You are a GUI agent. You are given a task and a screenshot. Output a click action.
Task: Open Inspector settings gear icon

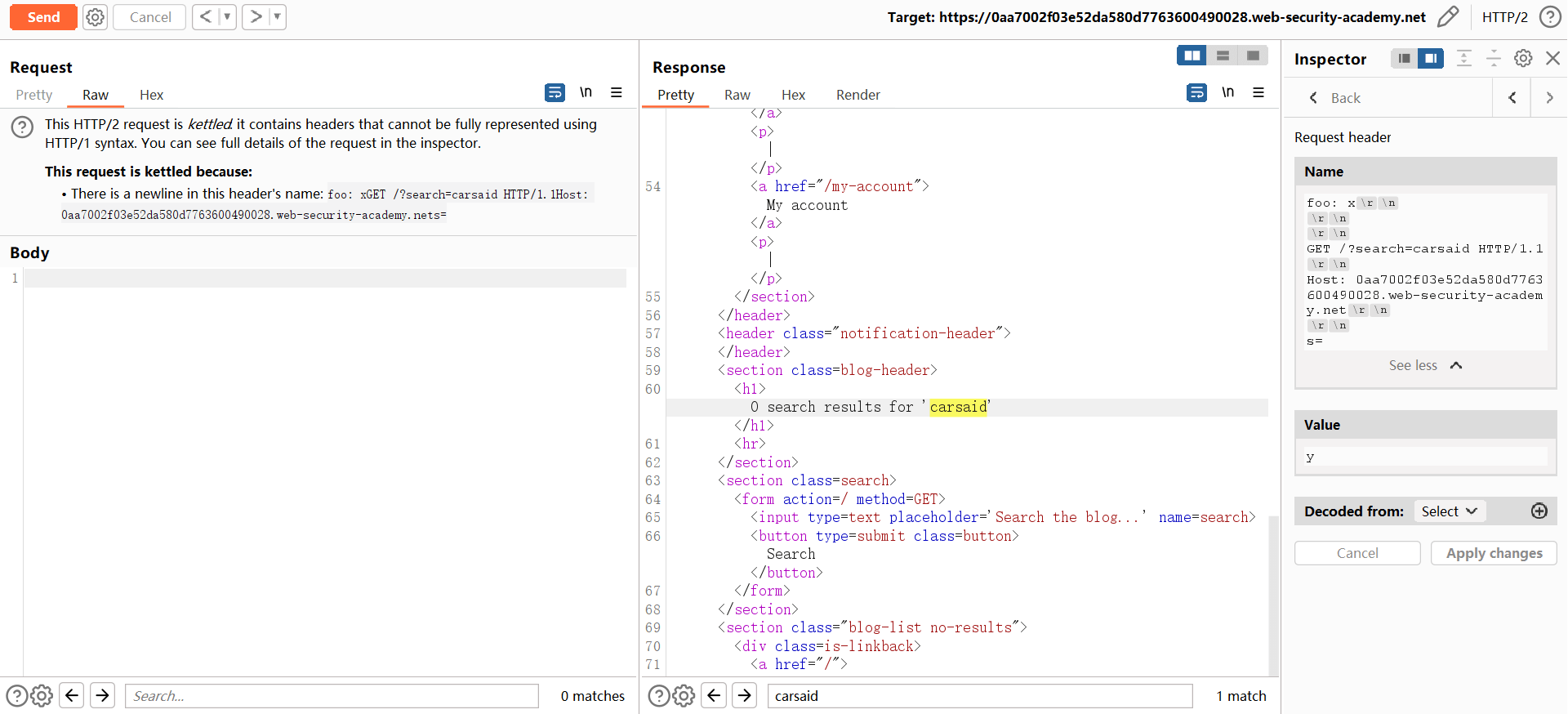pos(1523,58)
